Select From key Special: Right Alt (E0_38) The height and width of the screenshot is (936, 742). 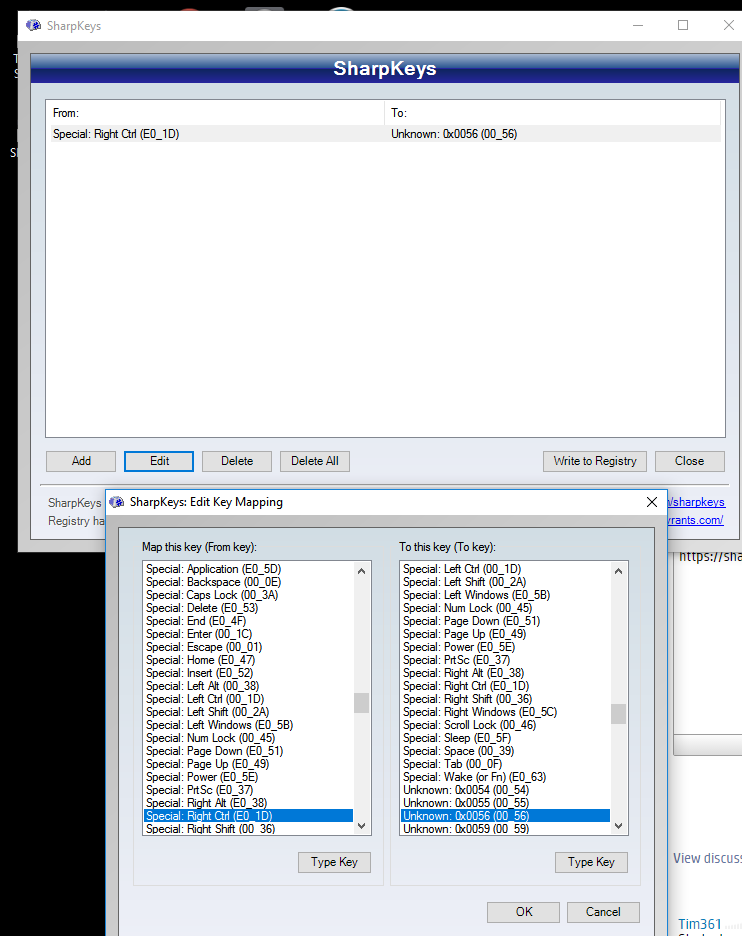(248, 803)
